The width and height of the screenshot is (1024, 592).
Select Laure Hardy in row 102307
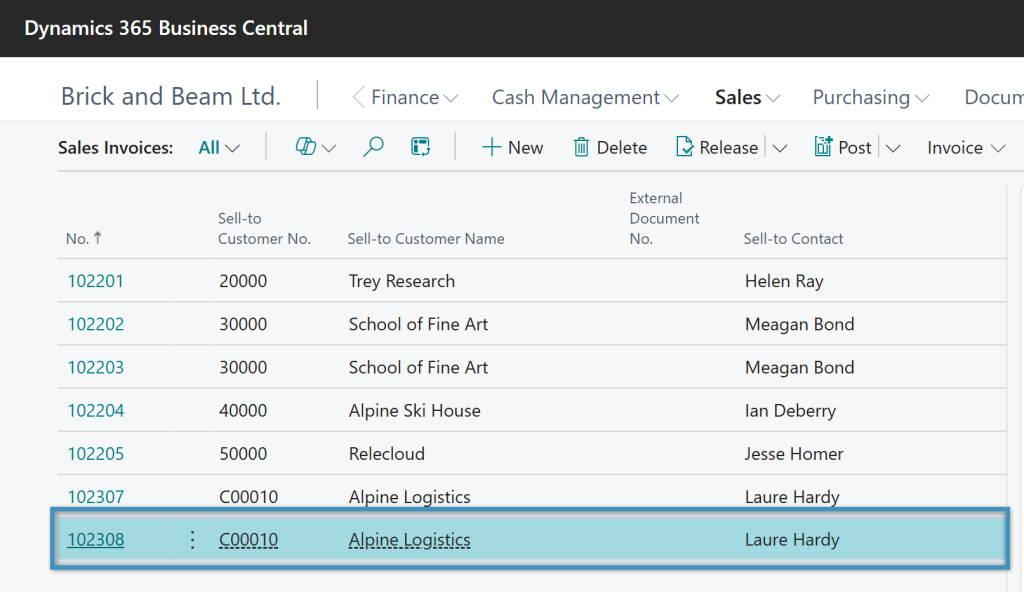(x=792, y=497)
